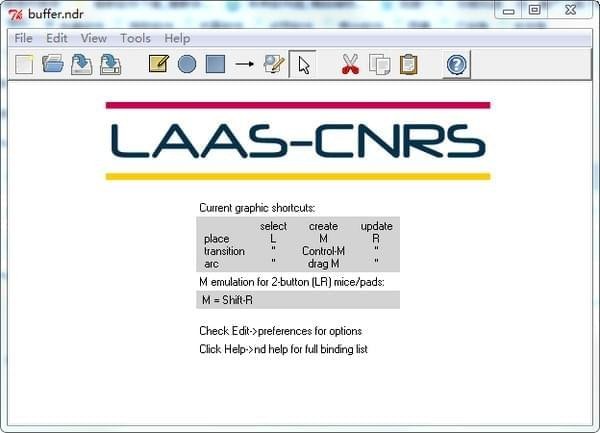600x433 pixels.
Task: Select the place (circle) tool
Action: pos(187,64)
